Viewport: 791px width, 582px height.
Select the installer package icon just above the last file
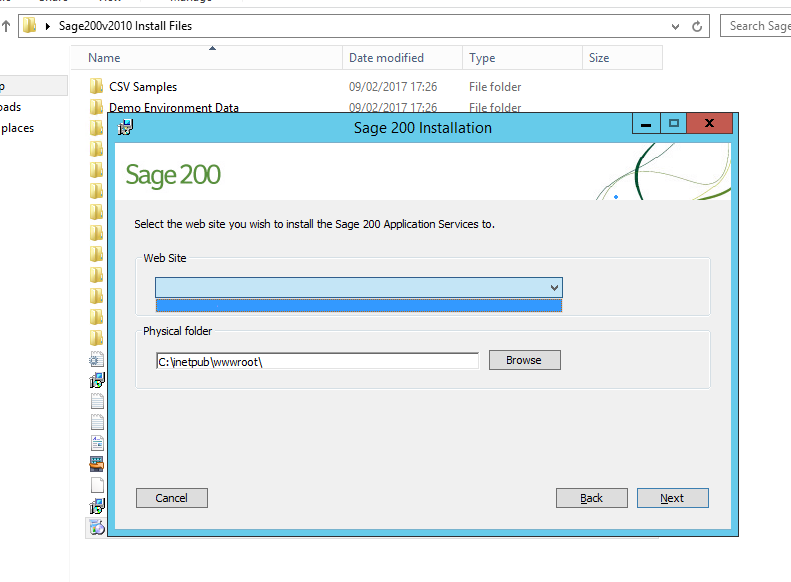(97, 506)
